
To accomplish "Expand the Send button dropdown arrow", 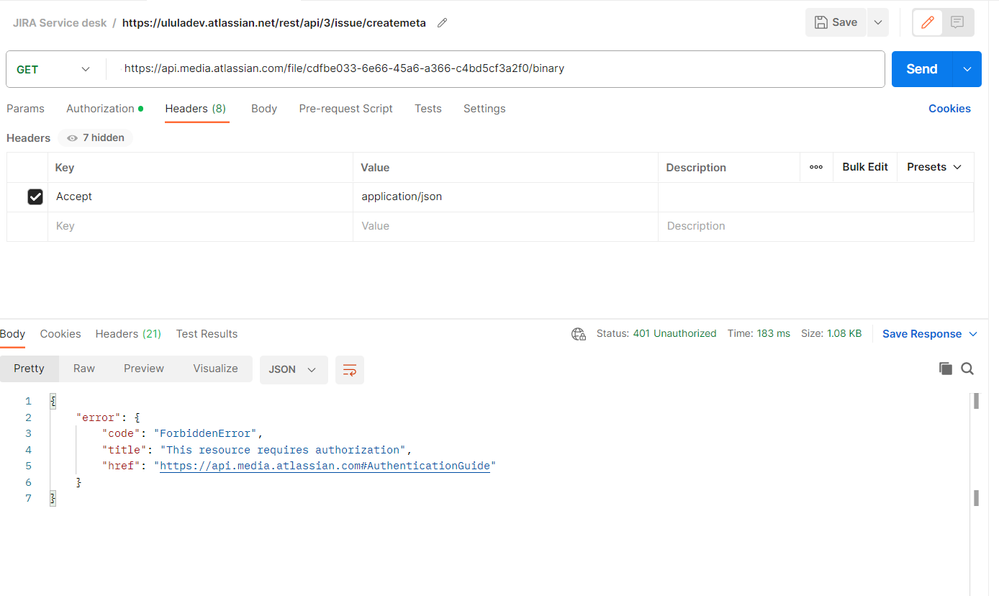I will 967,69.
